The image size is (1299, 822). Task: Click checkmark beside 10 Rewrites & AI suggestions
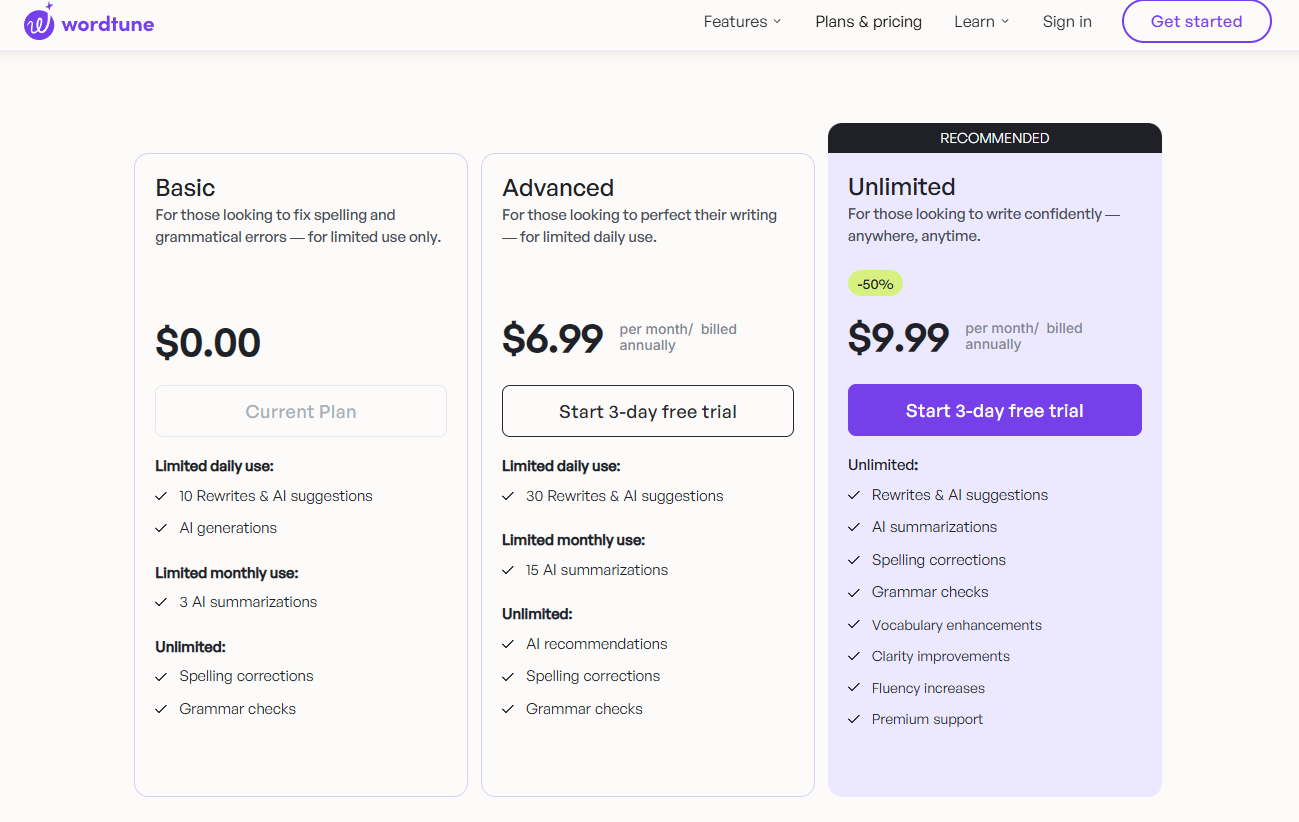(x=161, y=496)
